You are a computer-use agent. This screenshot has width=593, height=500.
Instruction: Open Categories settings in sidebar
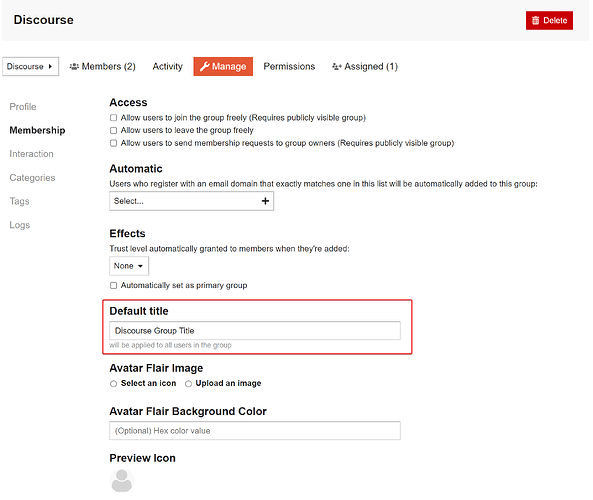click(x=32, y=178)
